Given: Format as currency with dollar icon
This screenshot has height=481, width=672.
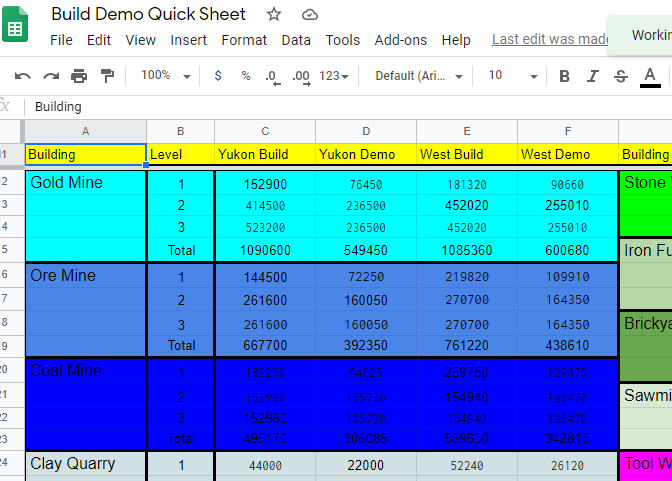Looking at the screenshot, I should (218, 76).
